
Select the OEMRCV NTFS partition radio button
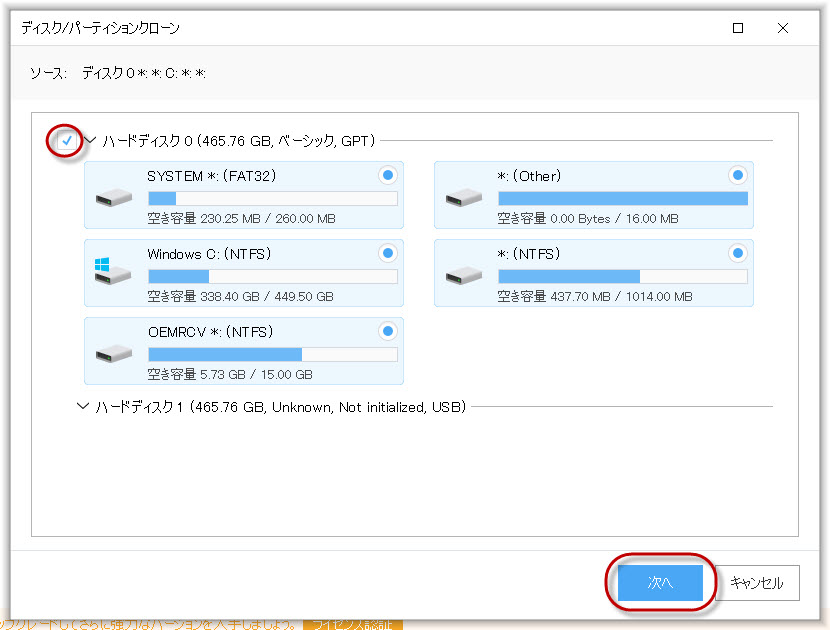(x=388, y=331)
